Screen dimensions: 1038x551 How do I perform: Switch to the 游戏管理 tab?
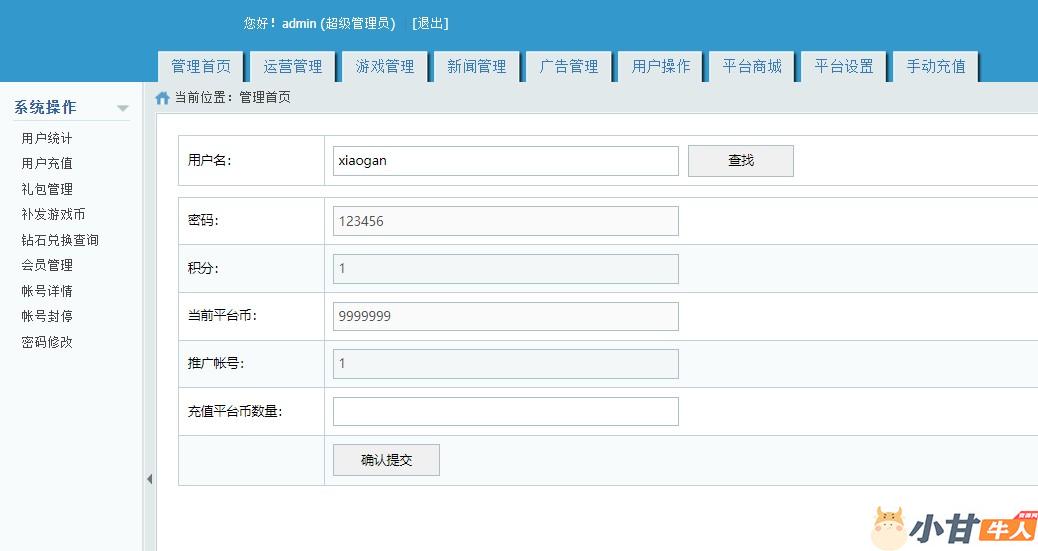(385, 66)
